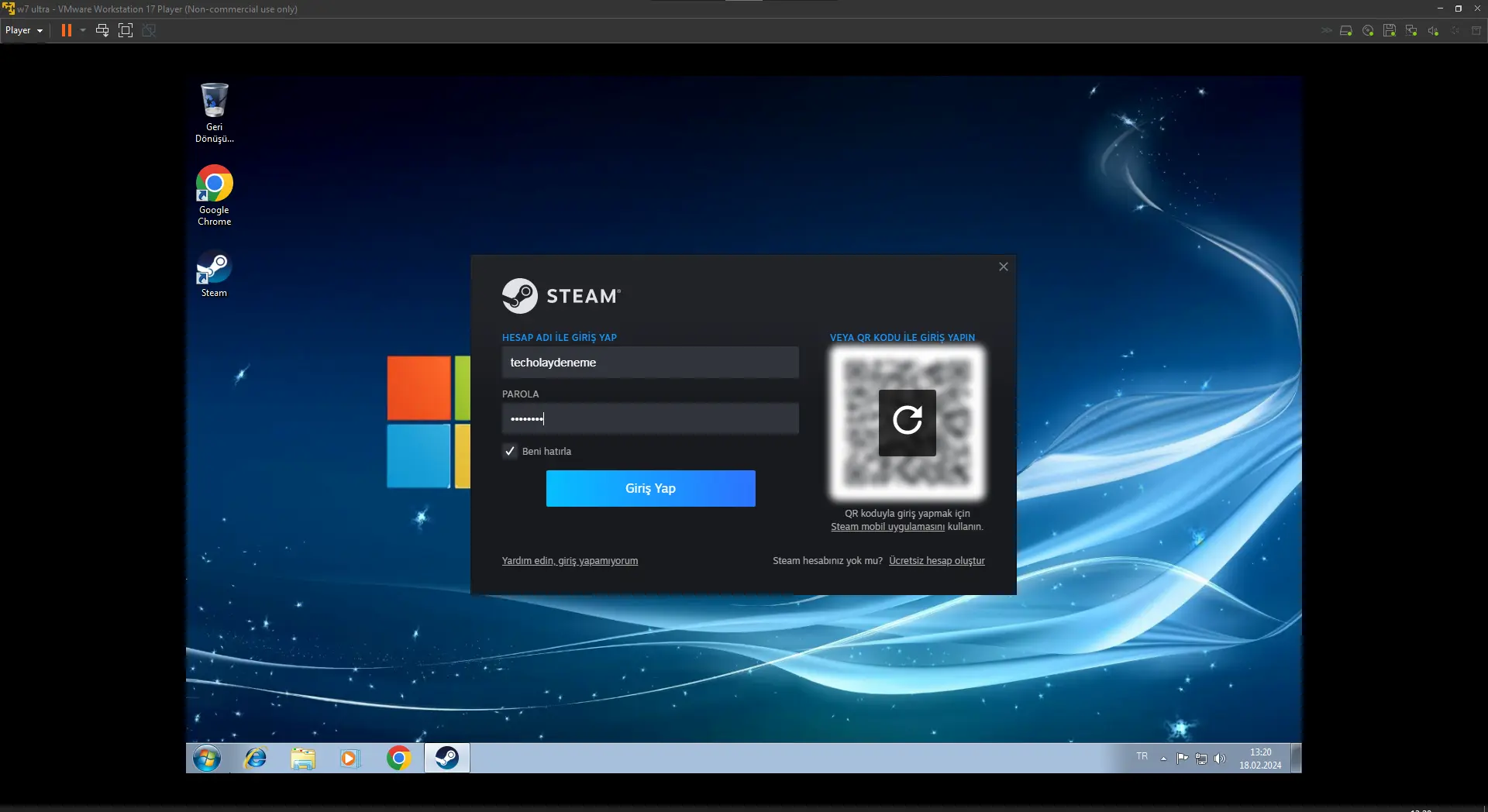Open the Player menu in VMware
The height and width of the screenshot is (812, 1488).
point(23,30)
